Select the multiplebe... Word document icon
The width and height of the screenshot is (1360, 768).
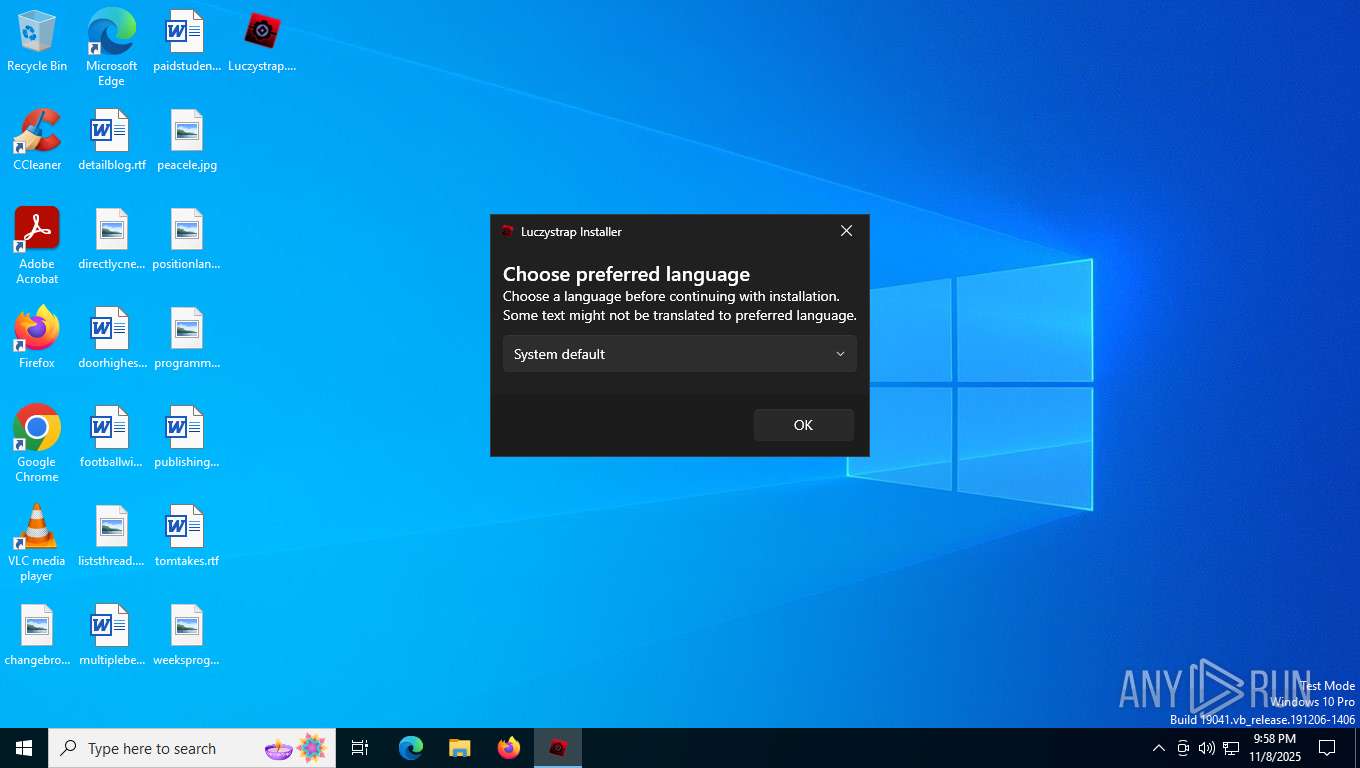tap(111, 636)
